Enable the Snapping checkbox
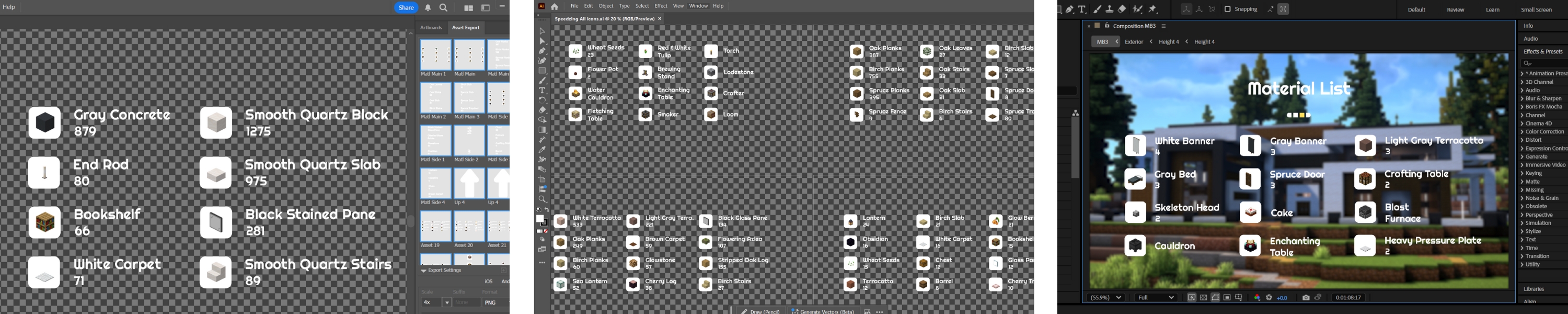1568x314 pixels. tap(1227, 9)
